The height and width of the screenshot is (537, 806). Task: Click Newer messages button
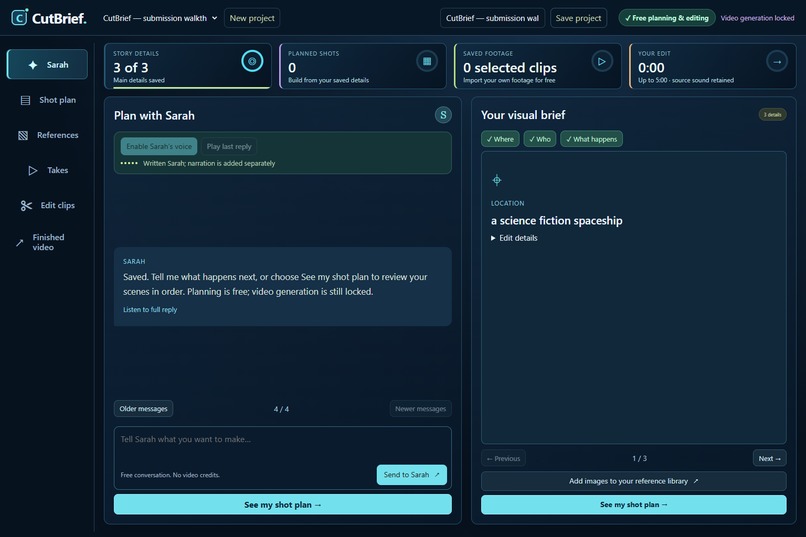tap(420, 409)
